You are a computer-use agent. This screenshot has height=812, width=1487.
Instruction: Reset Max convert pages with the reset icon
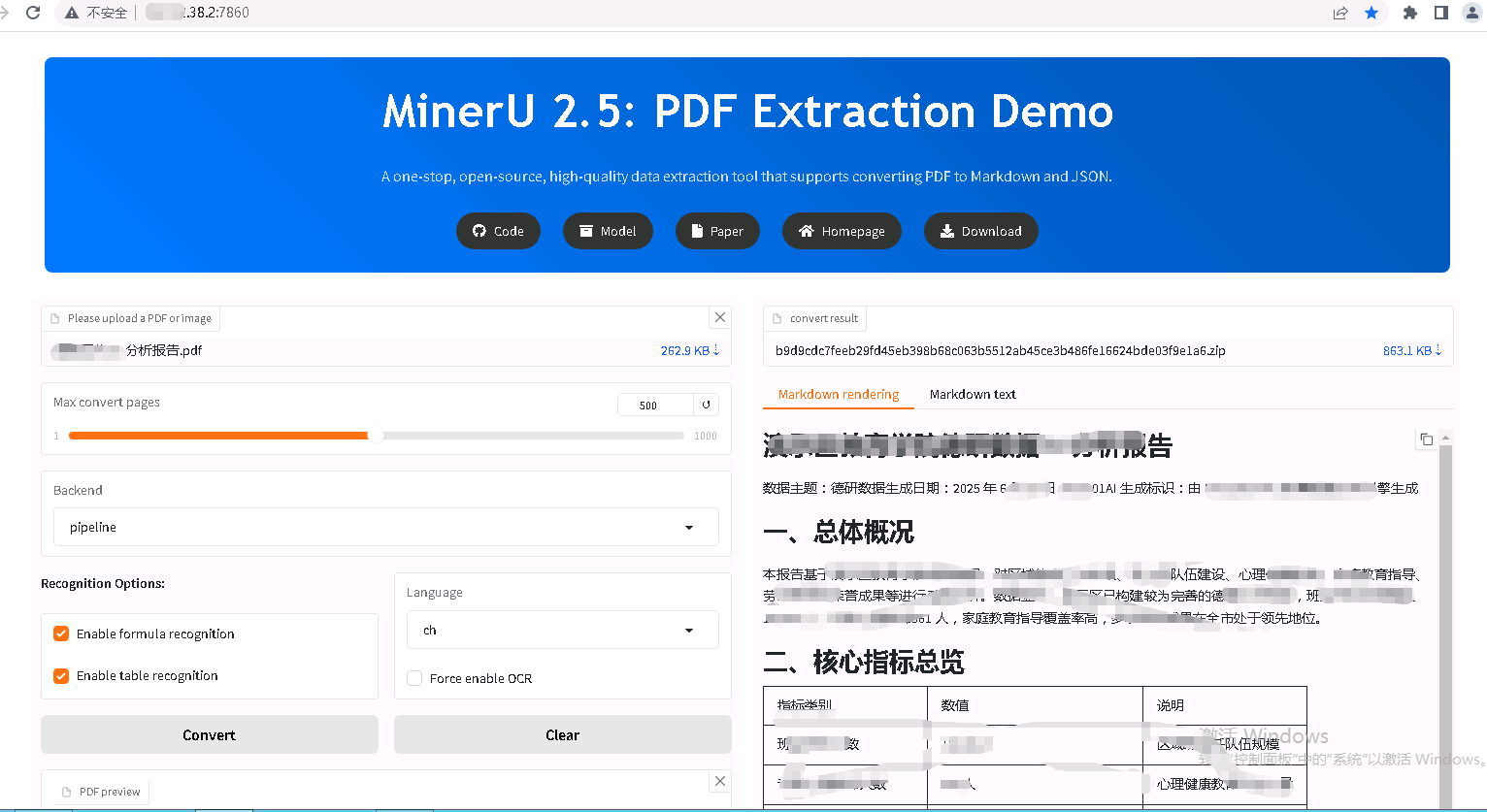click(x=707, y=405)
